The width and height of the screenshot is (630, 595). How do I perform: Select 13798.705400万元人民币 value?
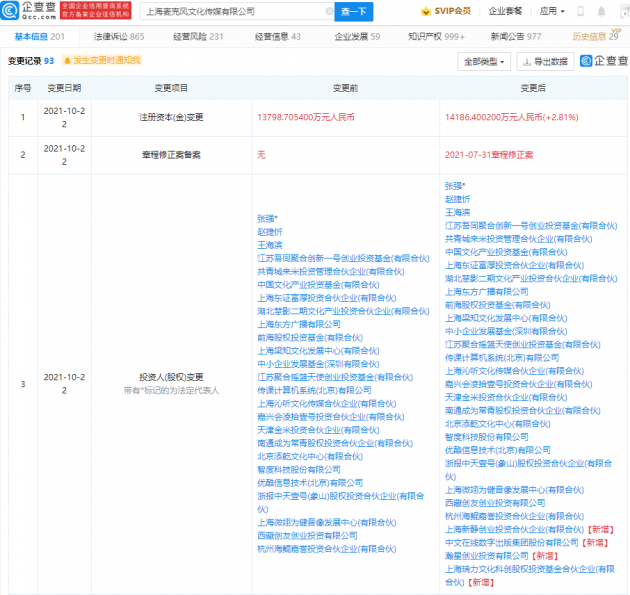click(x=306, y=117)
